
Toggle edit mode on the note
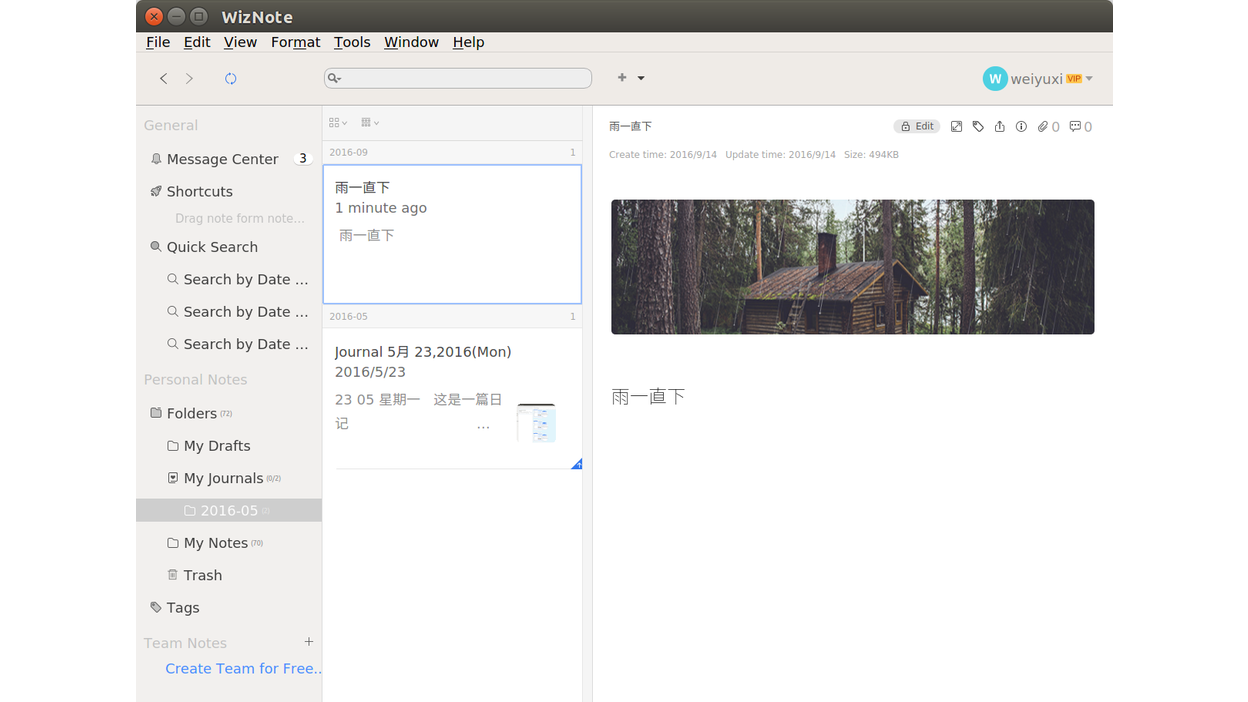916,126
